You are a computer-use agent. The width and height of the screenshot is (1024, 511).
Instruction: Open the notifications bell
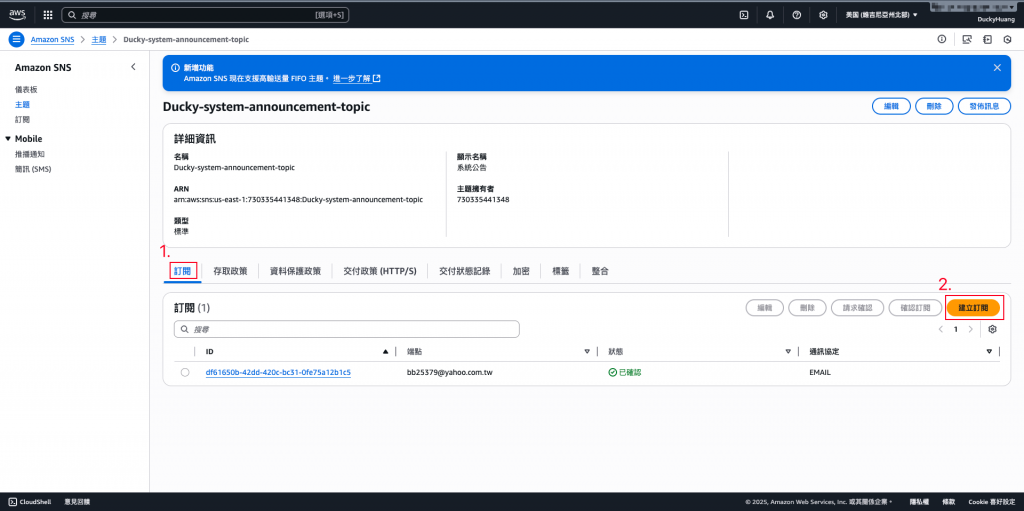pyautogui.click(x=770, y=14)
